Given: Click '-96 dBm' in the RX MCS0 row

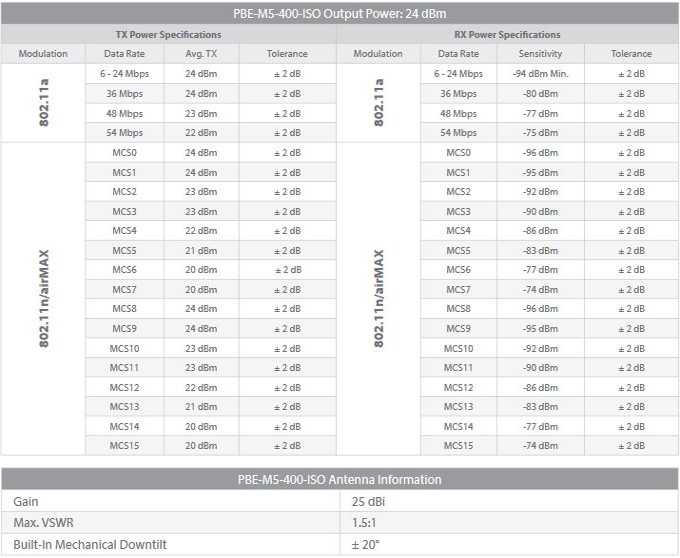Looking at the screenshot, I should pos(540,153).
